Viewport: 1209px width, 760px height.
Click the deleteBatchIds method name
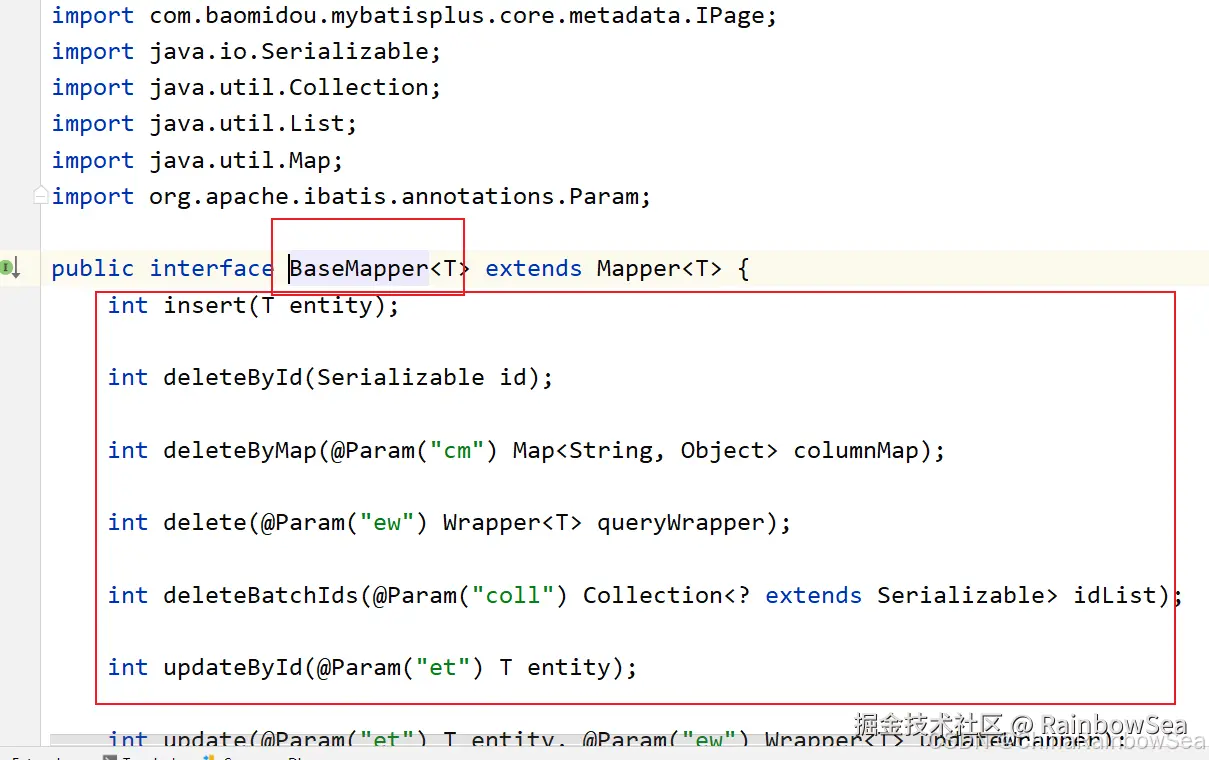coord(261,595)
